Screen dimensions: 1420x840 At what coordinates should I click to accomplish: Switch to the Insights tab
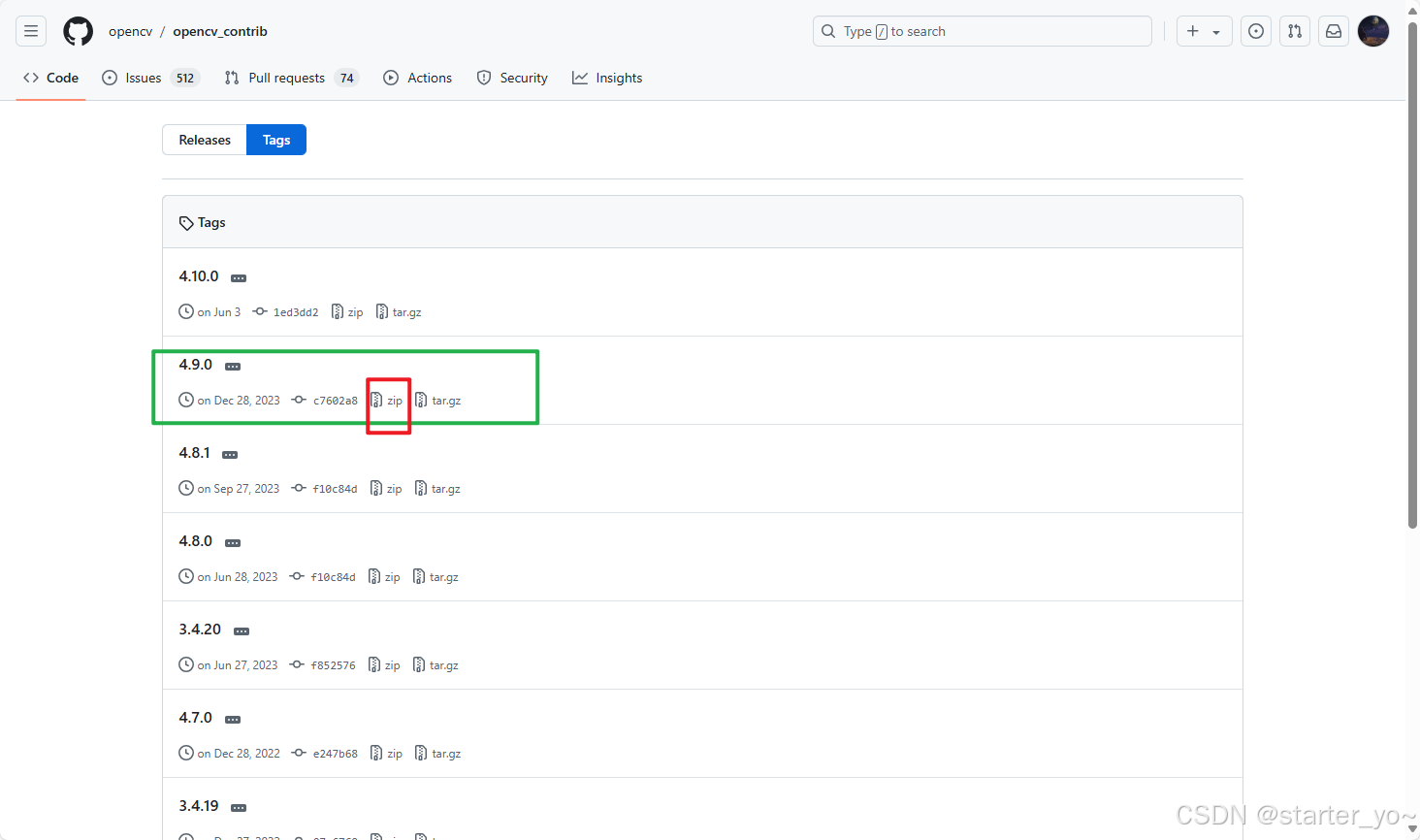pyautogui.click(x=607, y=78)
